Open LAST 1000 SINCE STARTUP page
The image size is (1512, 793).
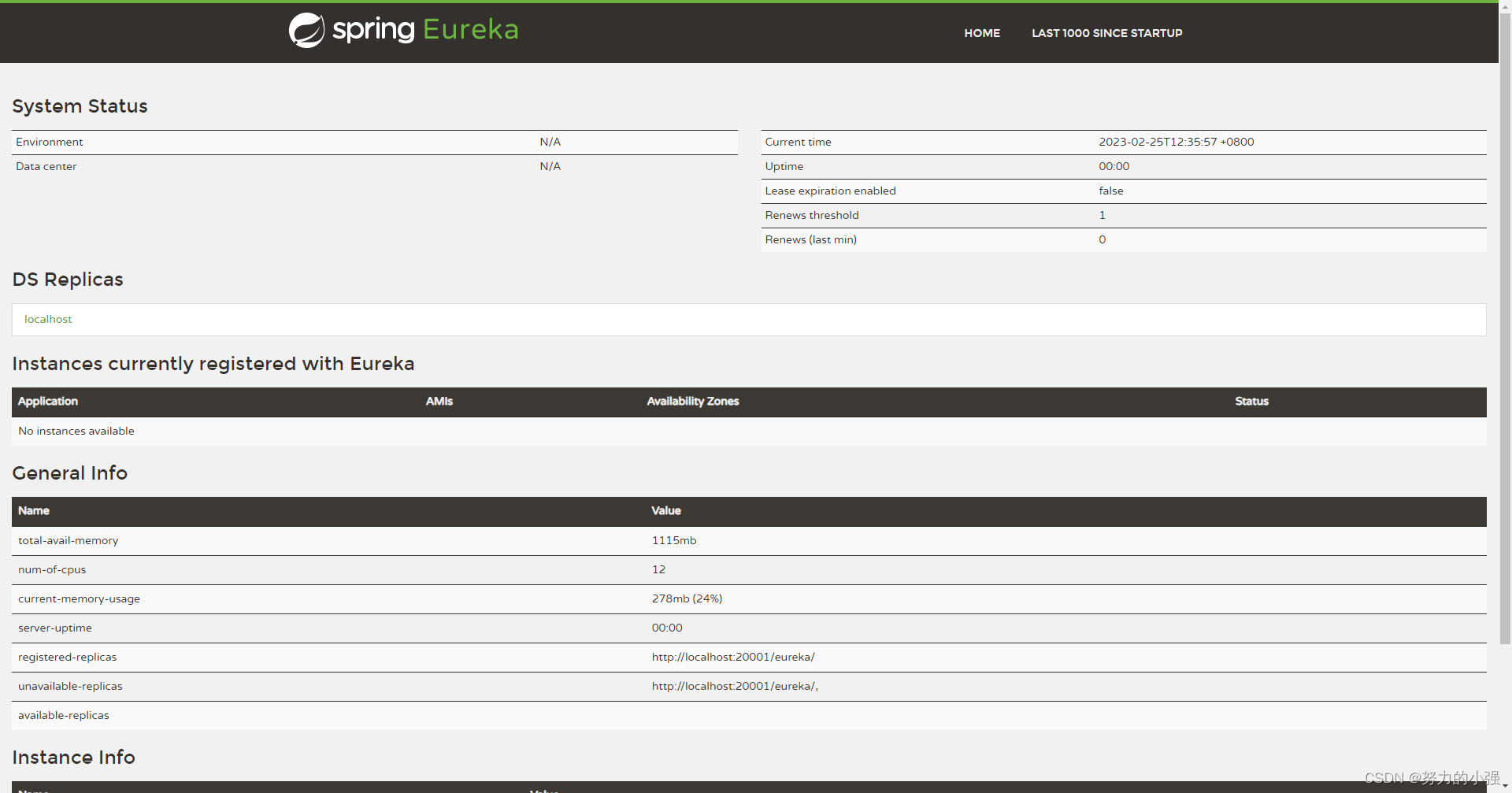[1106, 33]
